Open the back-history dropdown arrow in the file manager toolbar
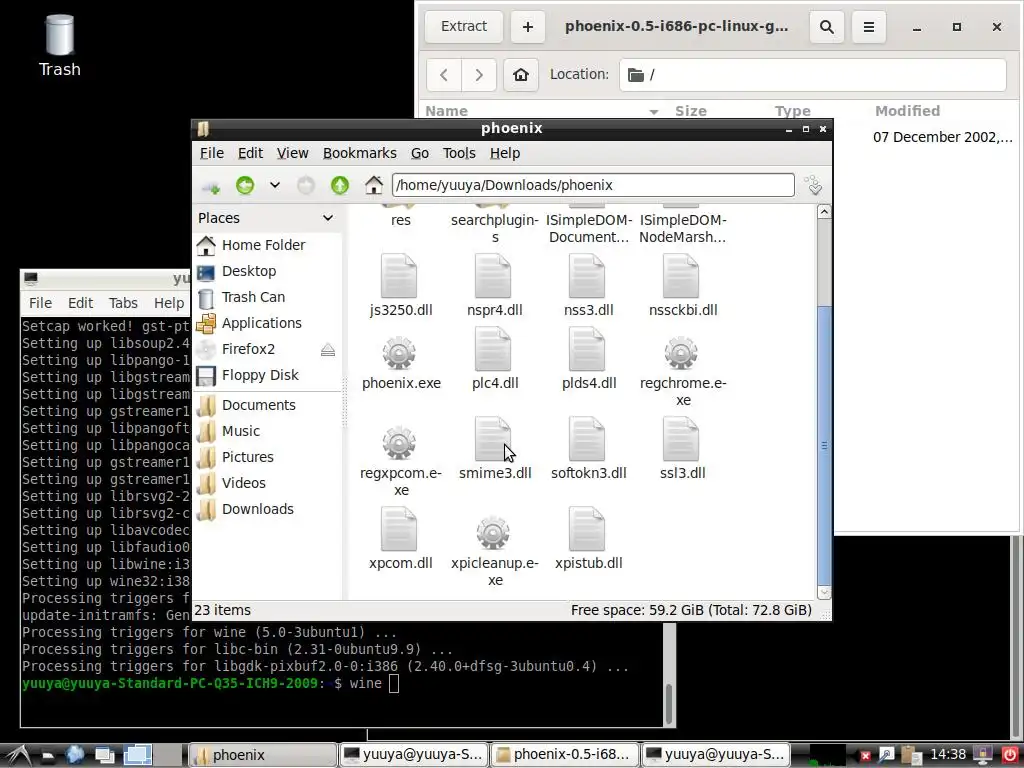 (275, 185)
